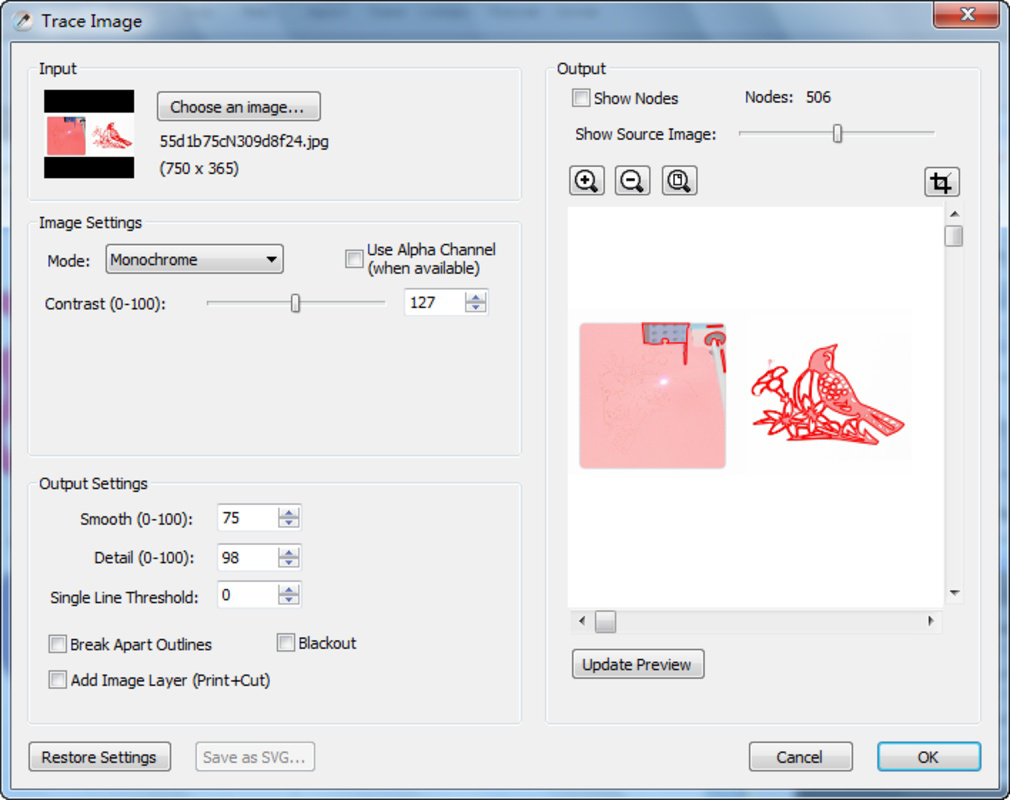Check Add Image Layer (Print+Cut)
Image resolution: width=1010 pixels, height=800 pixels.
tap(57, 680)
